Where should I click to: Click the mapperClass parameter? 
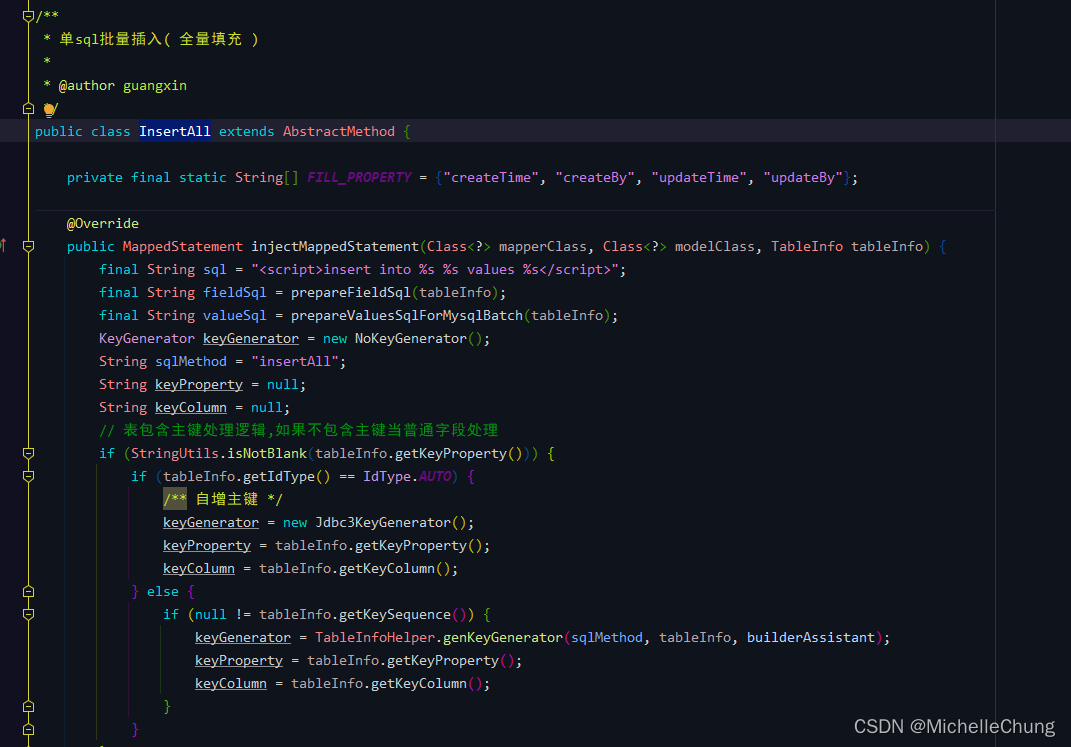click(x=542, y=246)
